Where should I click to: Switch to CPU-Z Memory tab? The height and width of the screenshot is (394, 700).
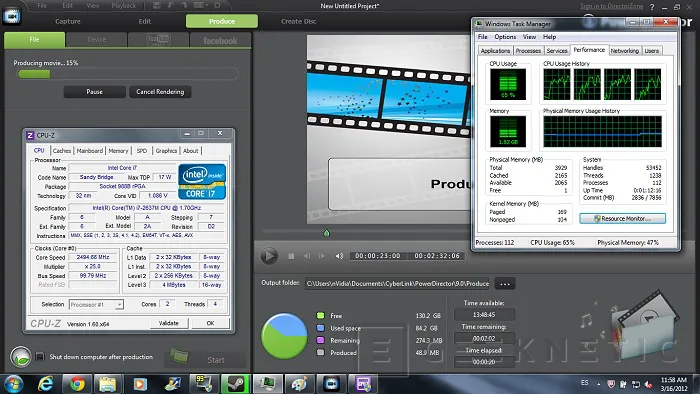tap(118, 151)
